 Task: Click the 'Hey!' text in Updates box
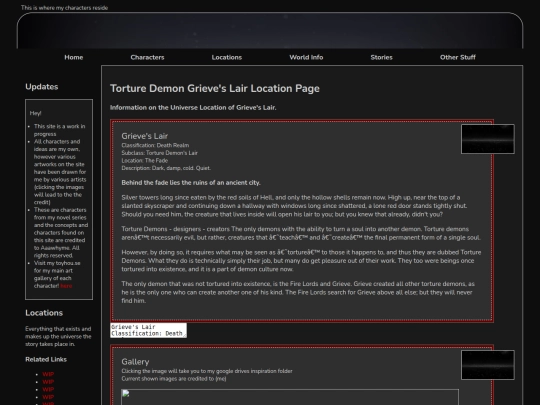click(35, 113)
